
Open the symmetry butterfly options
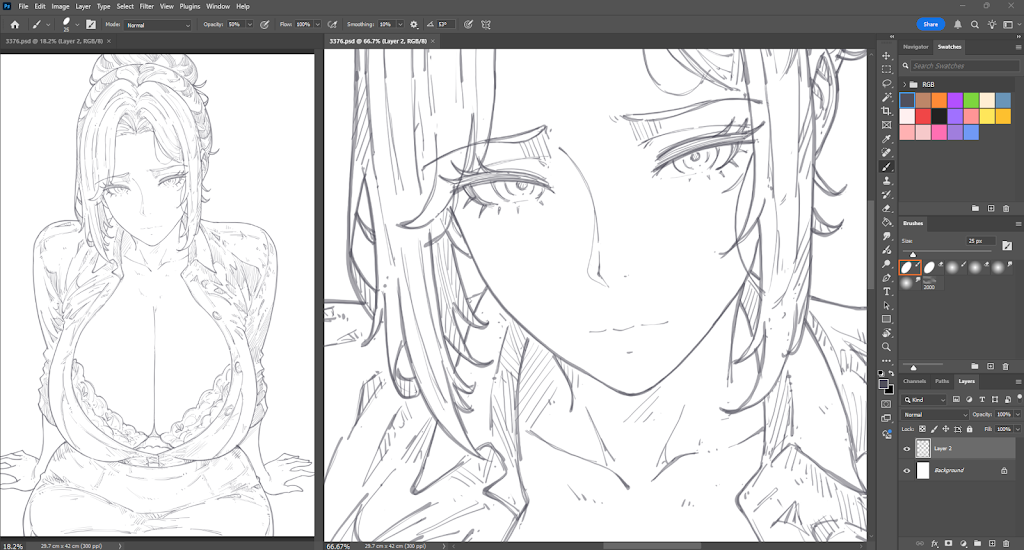click(486, 24)
